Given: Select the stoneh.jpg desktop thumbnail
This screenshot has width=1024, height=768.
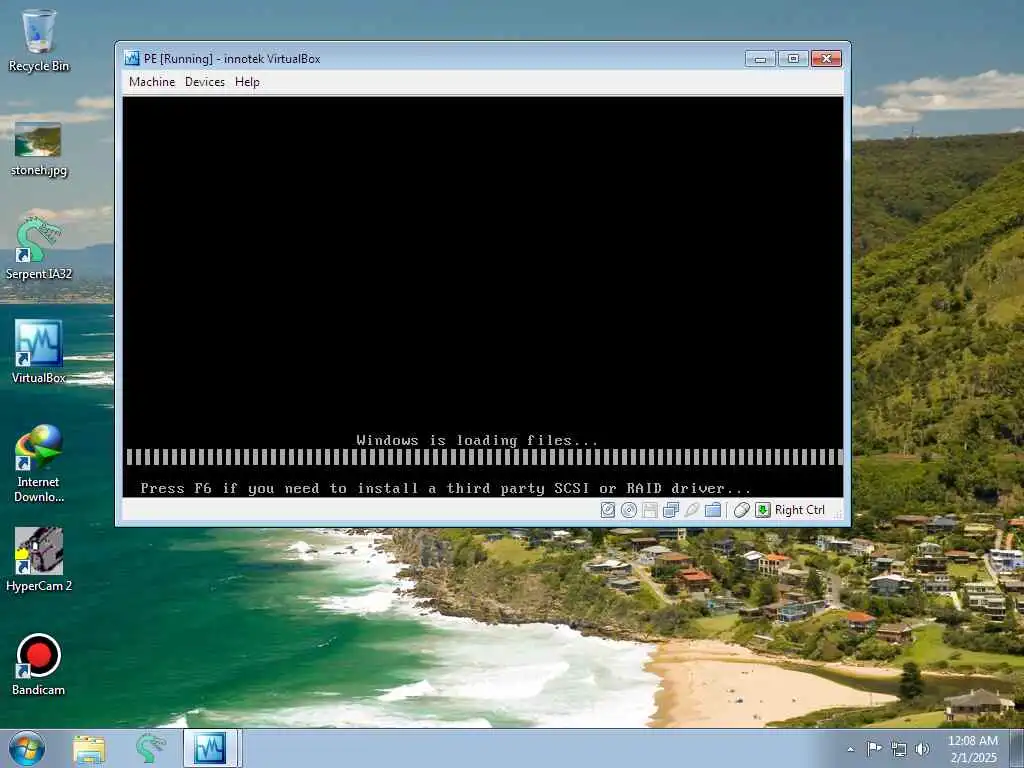Looking at the screenshot, I should pos(39,150).
